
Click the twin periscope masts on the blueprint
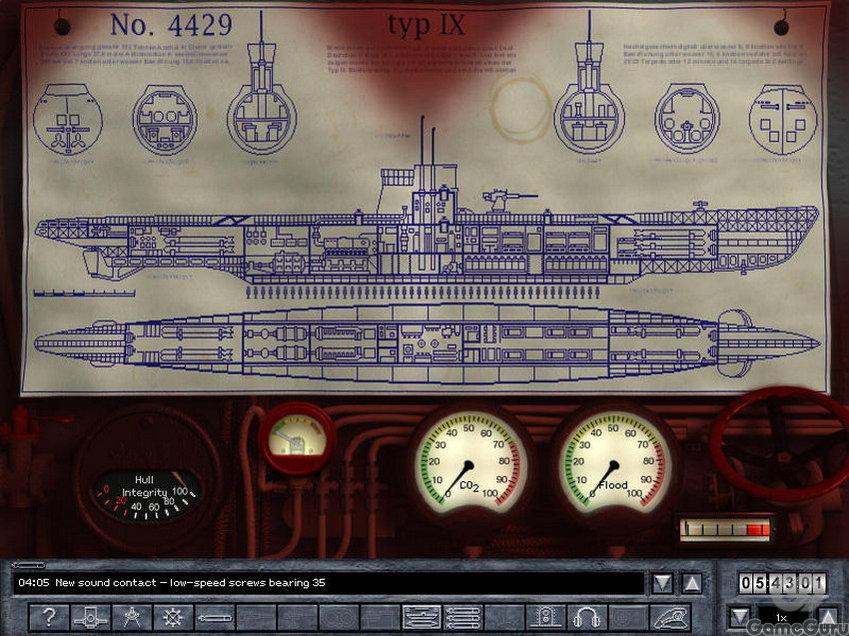pos(427,141)
